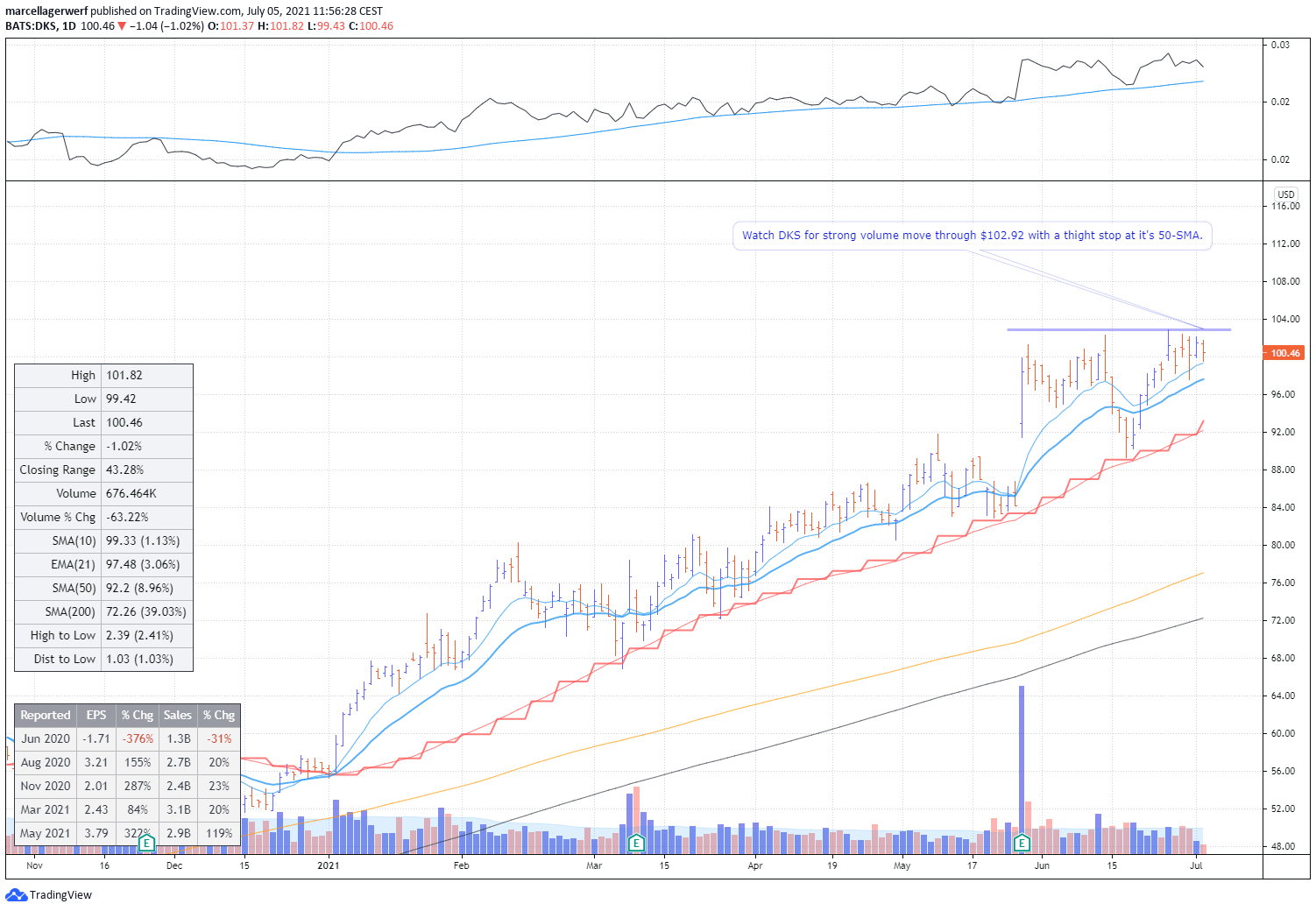Click the horizontal resistance line at 102.92
1316x911 pixels.
[1119, 329]
